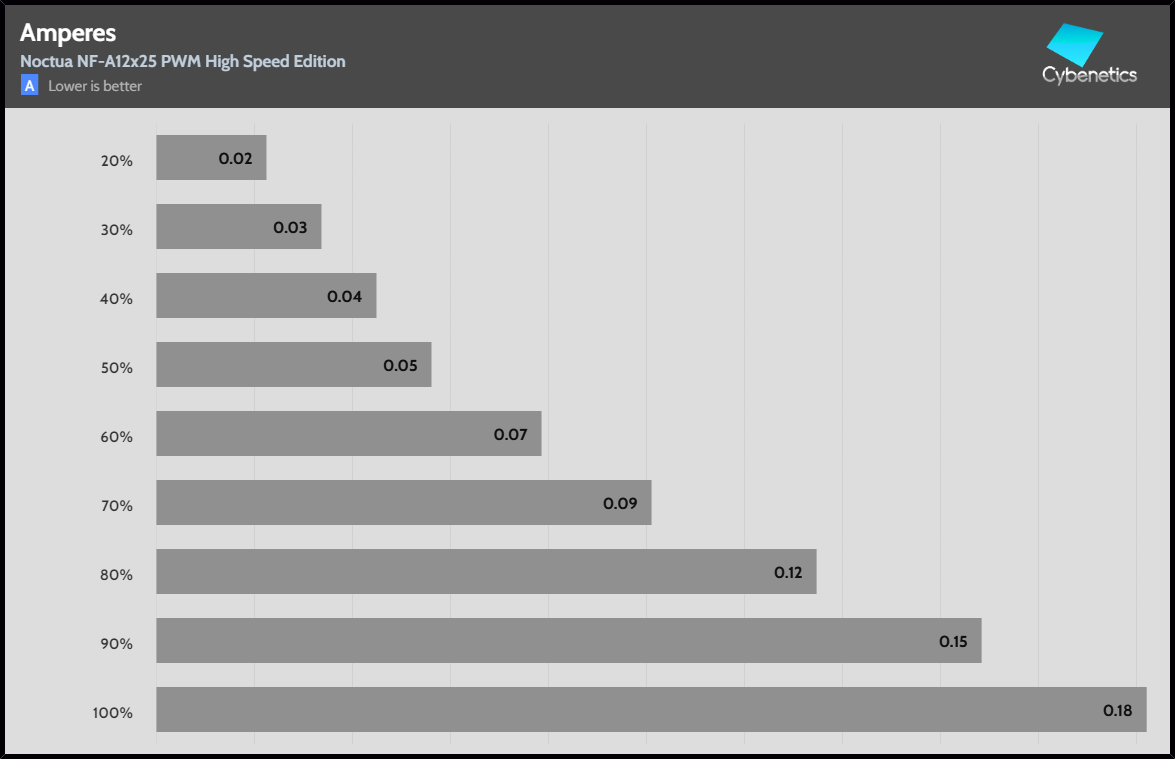Click the 100% axis label
The width and height of the screenshot is (1175, 759).
tap(113, 713)
